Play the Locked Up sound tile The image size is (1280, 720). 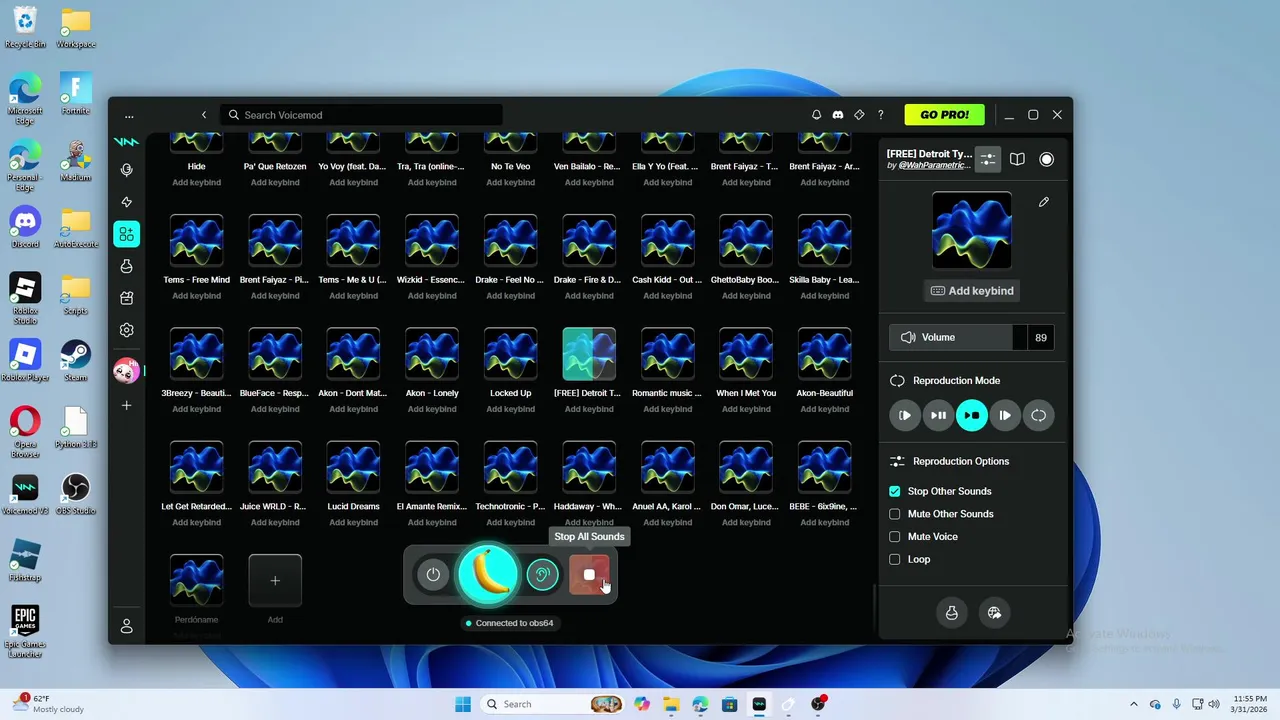pos(510,353)
